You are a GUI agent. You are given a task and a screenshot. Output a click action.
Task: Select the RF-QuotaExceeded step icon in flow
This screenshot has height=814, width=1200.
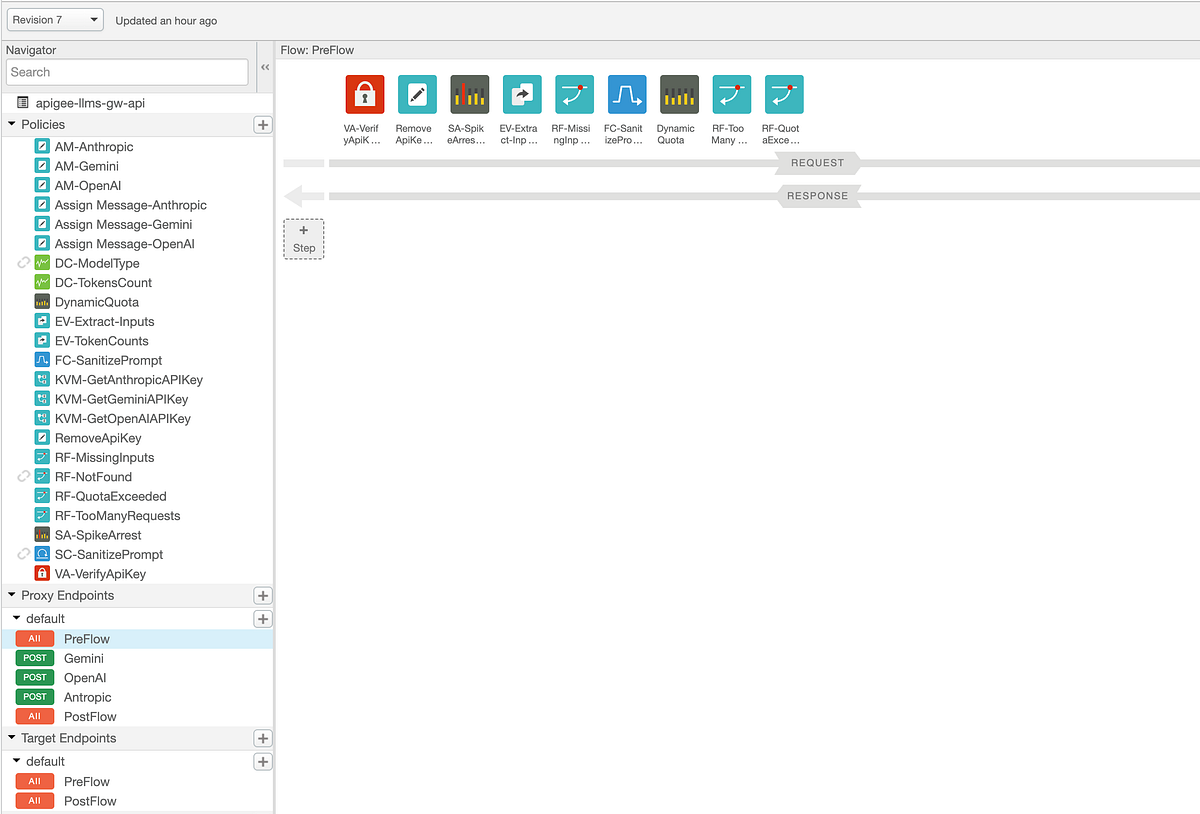click(x=784, y=95)
